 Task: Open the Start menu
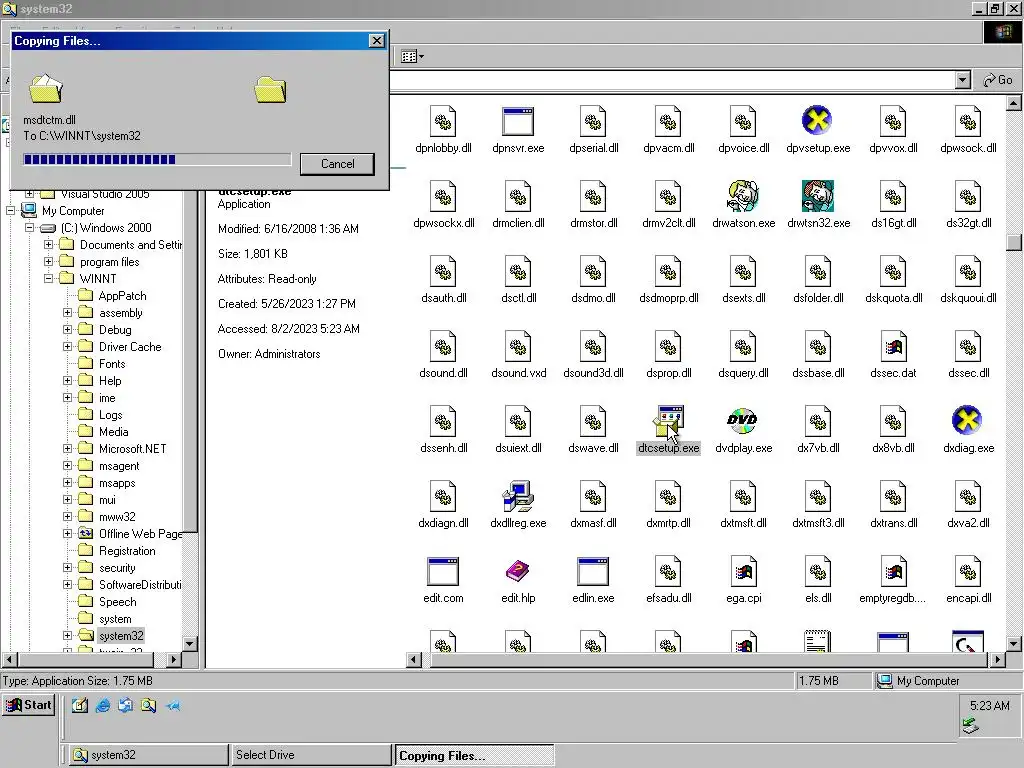coord(28,705)
